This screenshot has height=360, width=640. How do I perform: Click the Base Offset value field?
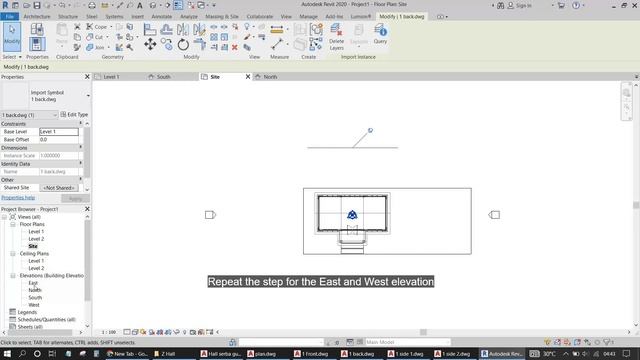[59, 140]
